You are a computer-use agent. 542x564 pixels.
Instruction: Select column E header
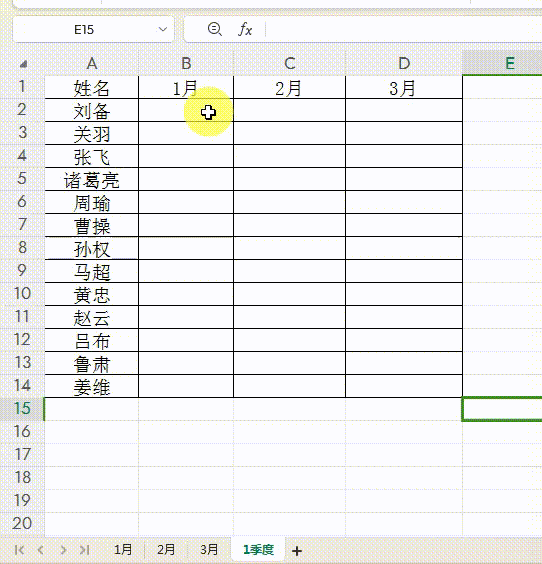(x=502, y=63)
